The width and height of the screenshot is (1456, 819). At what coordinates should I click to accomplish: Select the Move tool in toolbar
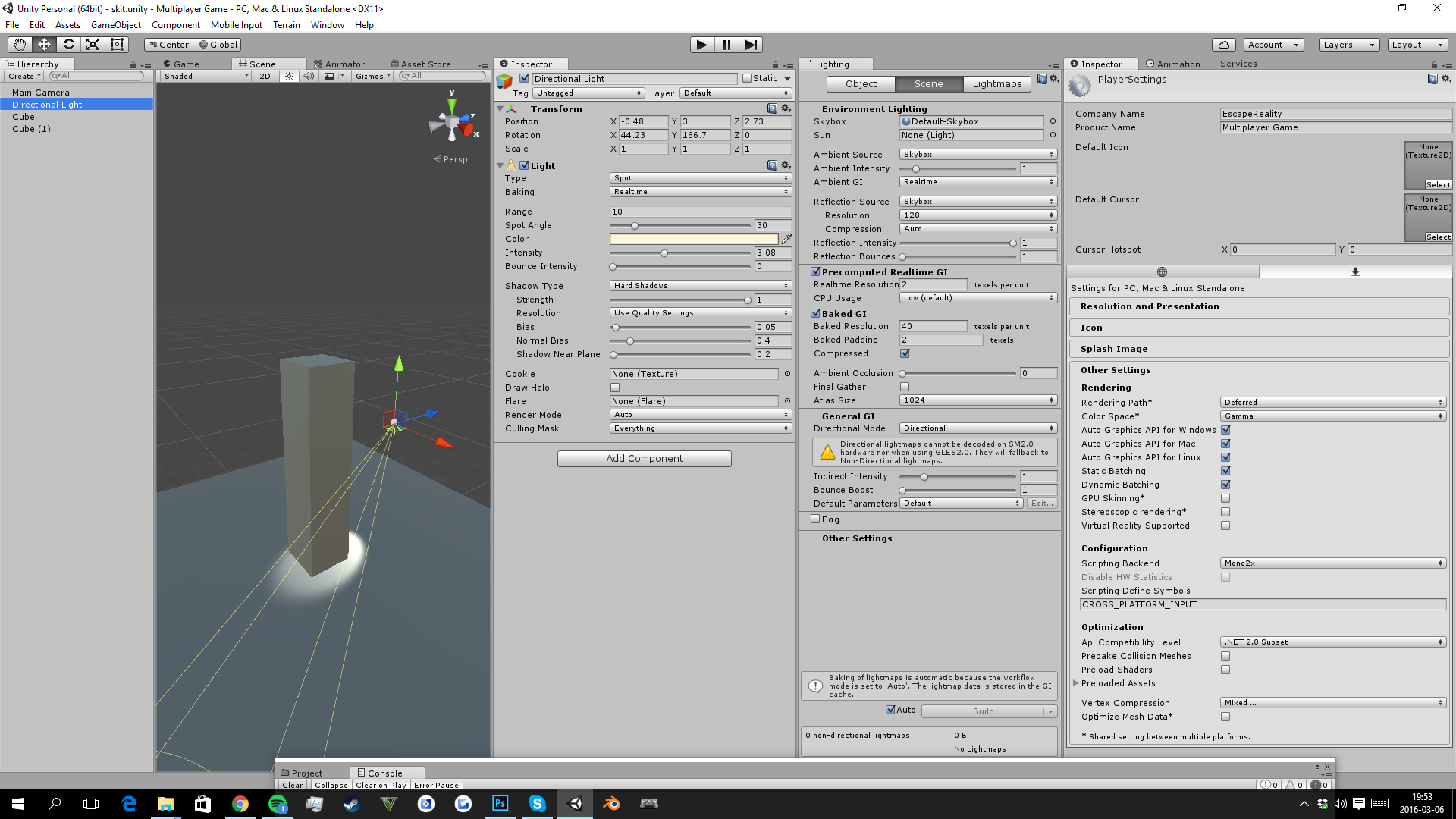pyautogui.click(x=44, y=45)
